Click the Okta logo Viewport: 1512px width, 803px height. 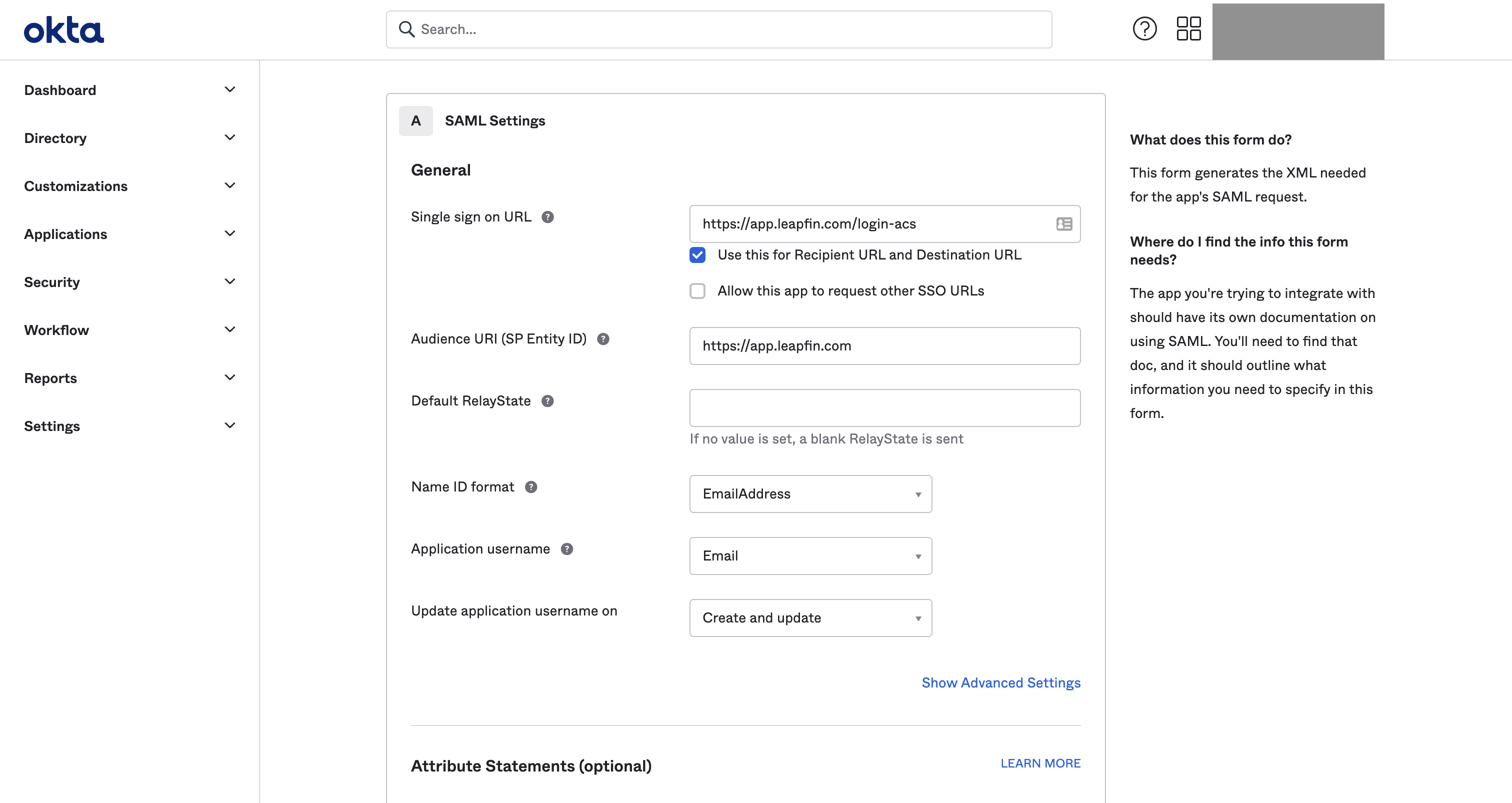tap(63, 30)
